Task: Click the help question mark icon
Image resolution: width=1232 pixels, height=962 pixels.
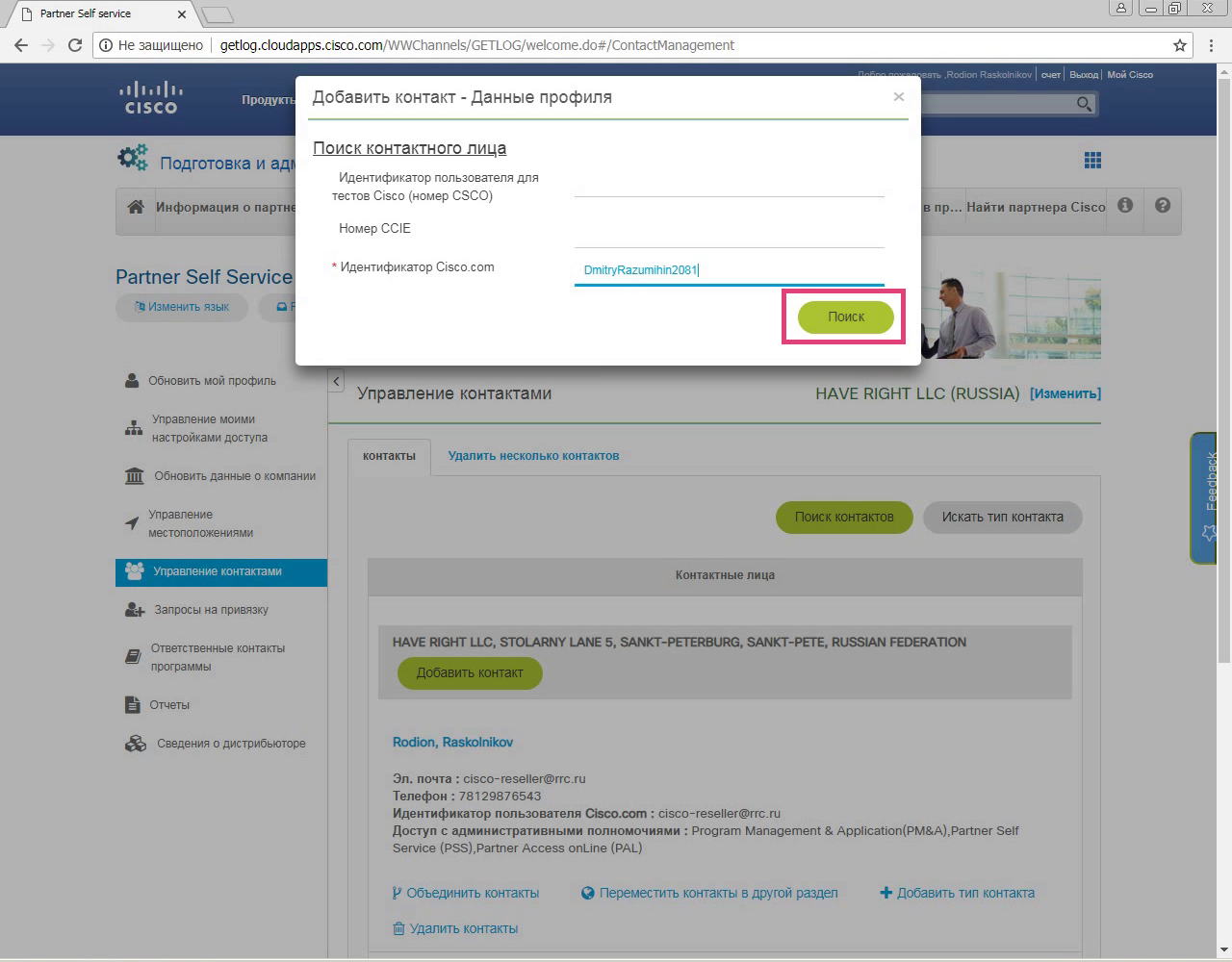Action: pyautogui.click(x=1163, y=206)
